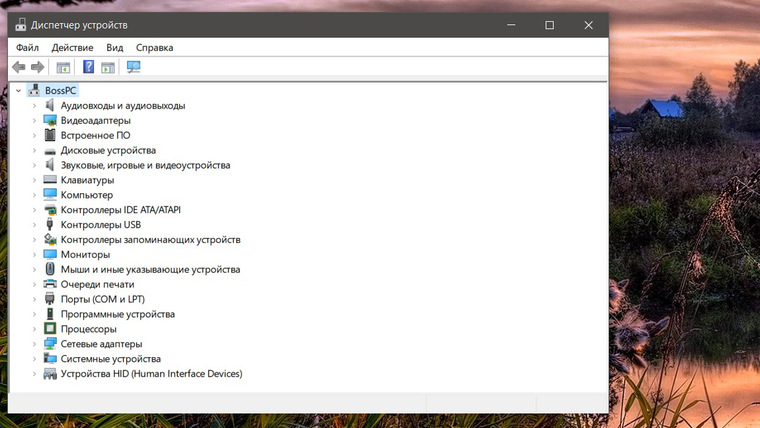Click the BossPC computer icon
This screenshot has height=428, width=760.
coord(34,90)
